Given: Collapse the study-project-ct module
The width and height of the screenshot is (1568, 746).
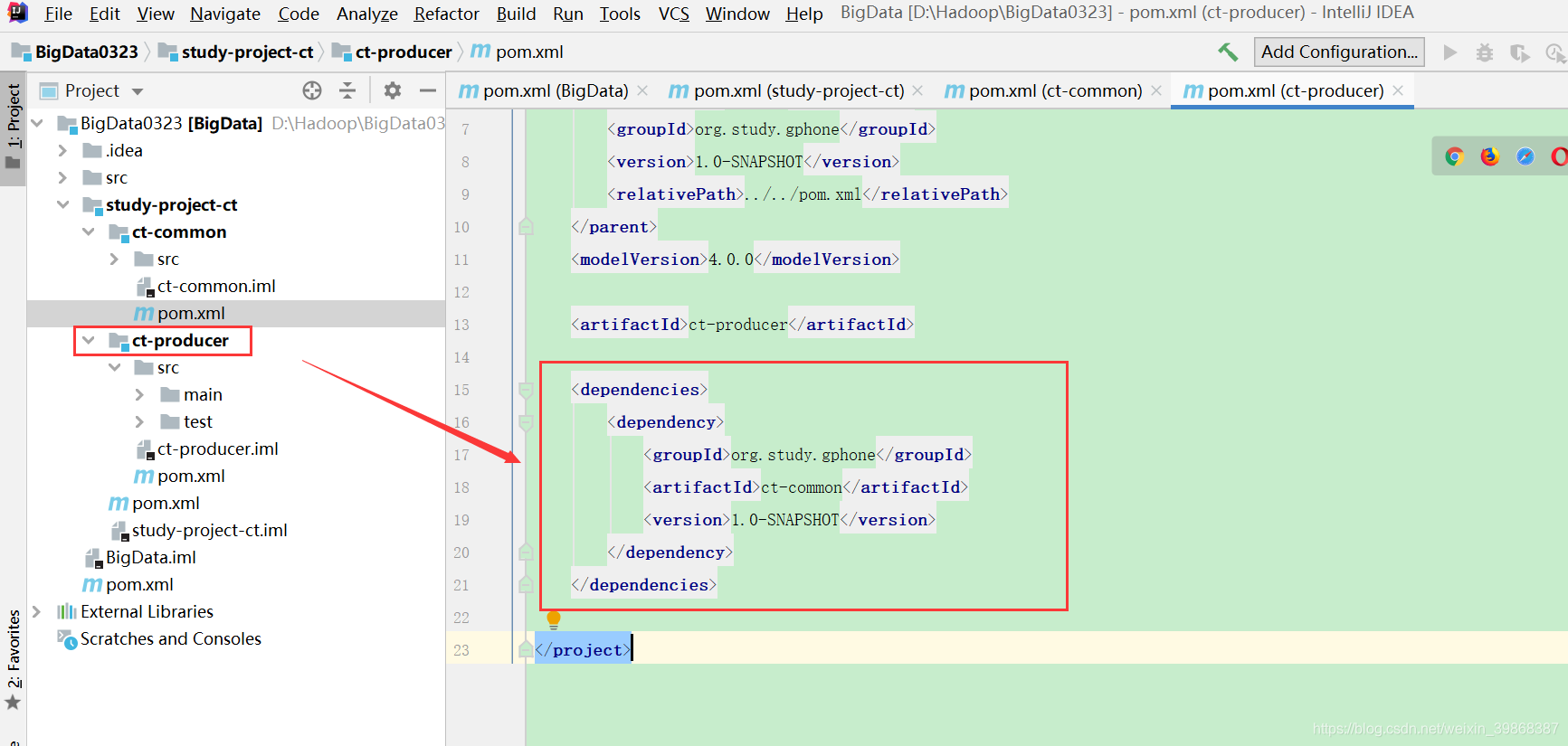Looking at the screenshot, I should point(62,204).
